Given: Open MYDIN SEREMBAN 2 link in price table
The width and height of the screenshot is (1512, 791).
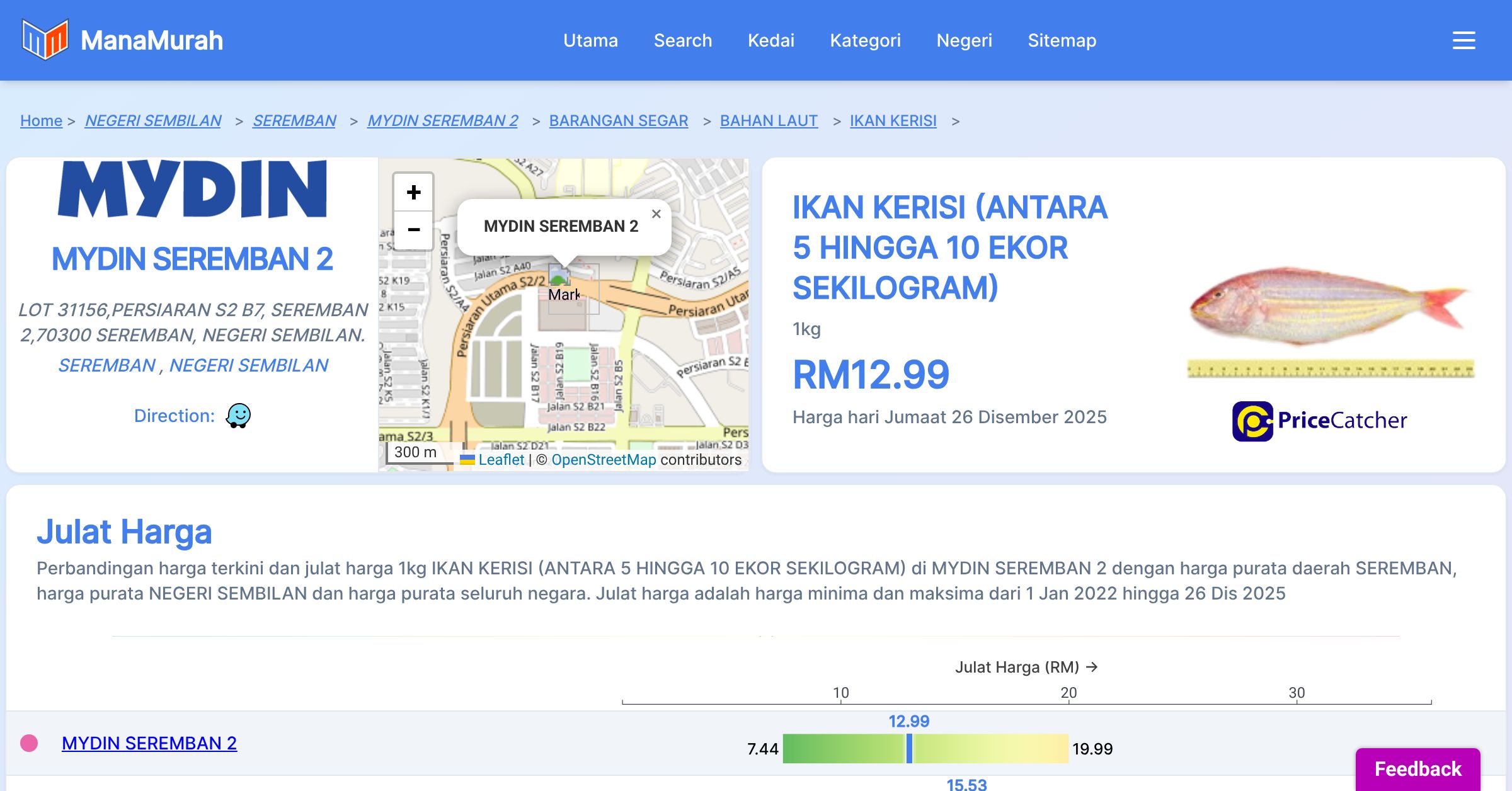Looking at the screenshot, I should pos(149,743).
